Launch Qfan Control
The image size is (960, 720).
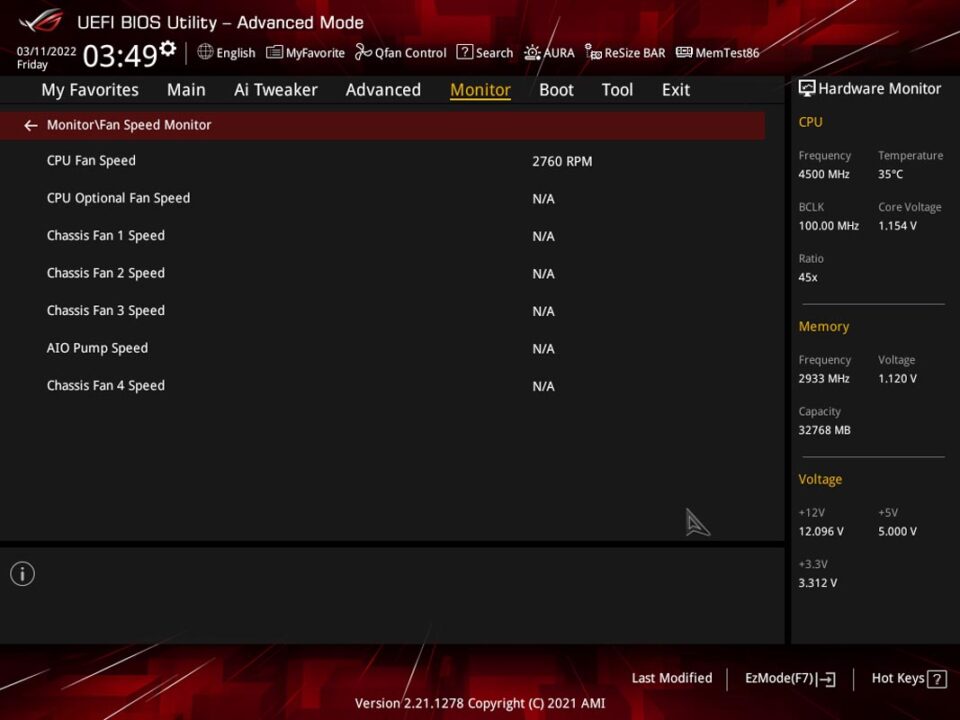click(400, 53)
